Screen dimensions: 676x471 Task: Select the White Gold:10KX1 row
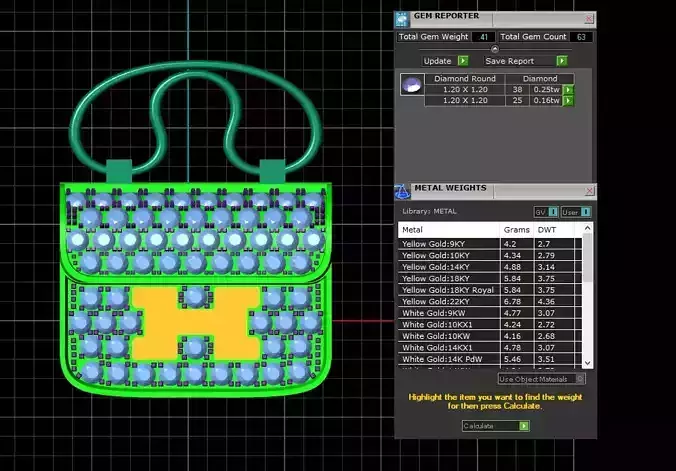(x=490, y=324)
